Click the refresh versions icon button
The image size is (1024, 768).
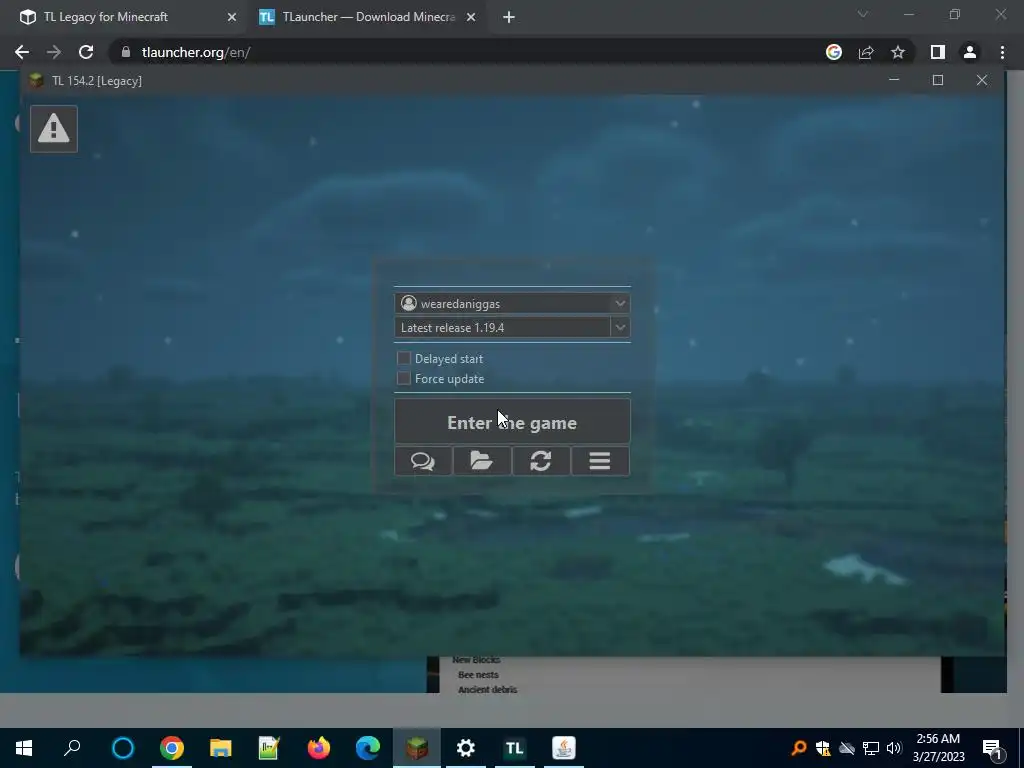(541, 461)
